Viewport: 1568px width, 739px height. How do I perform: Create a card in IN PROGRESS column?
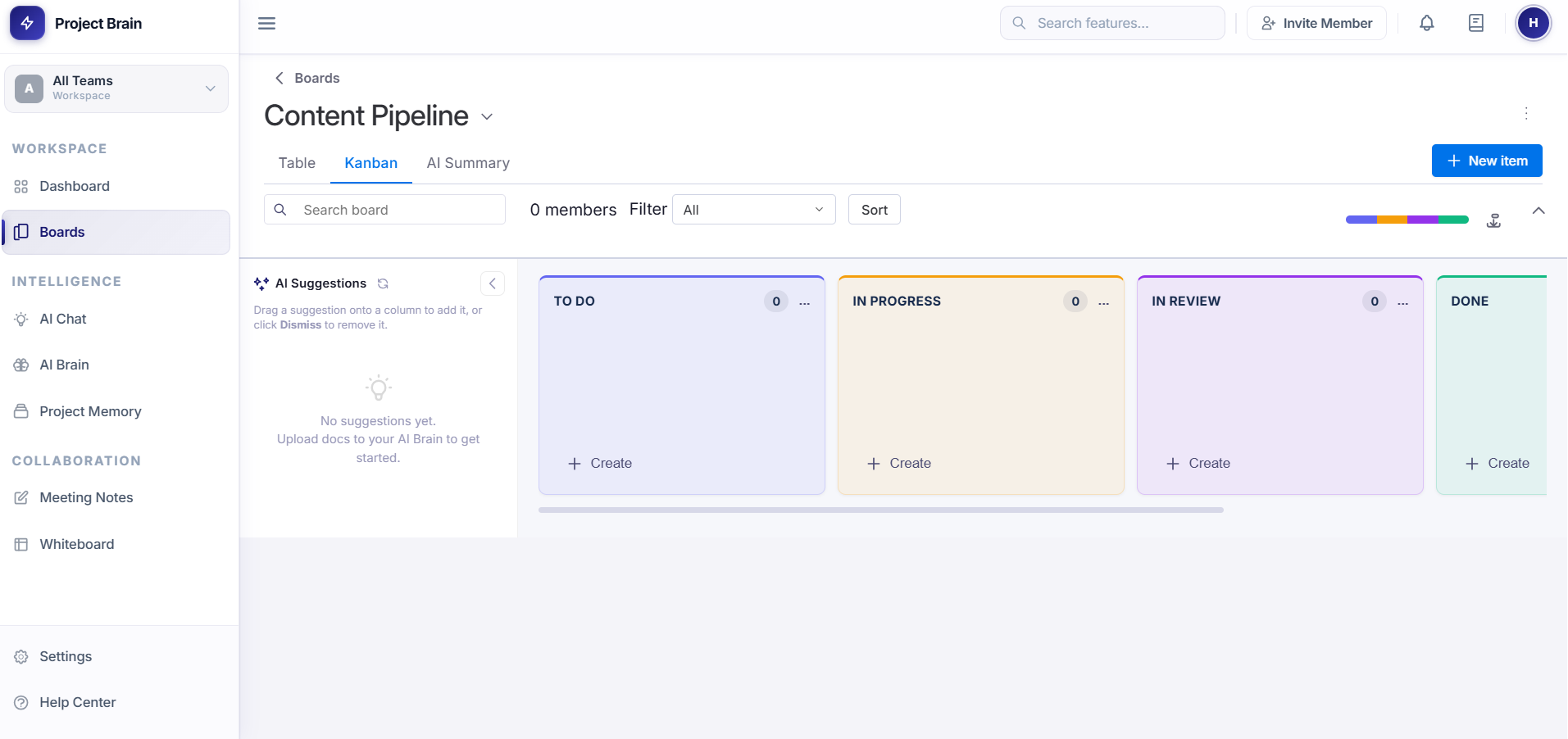click(899, 463)
